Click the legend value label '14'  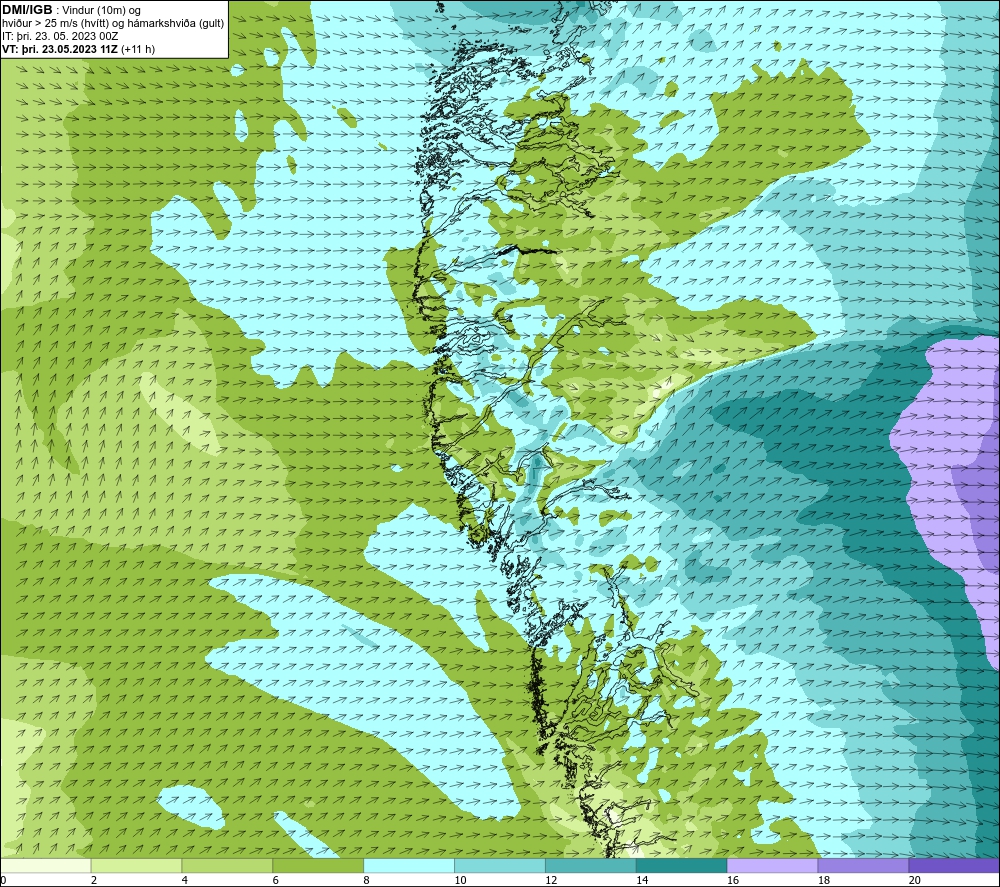coord(642,880)
